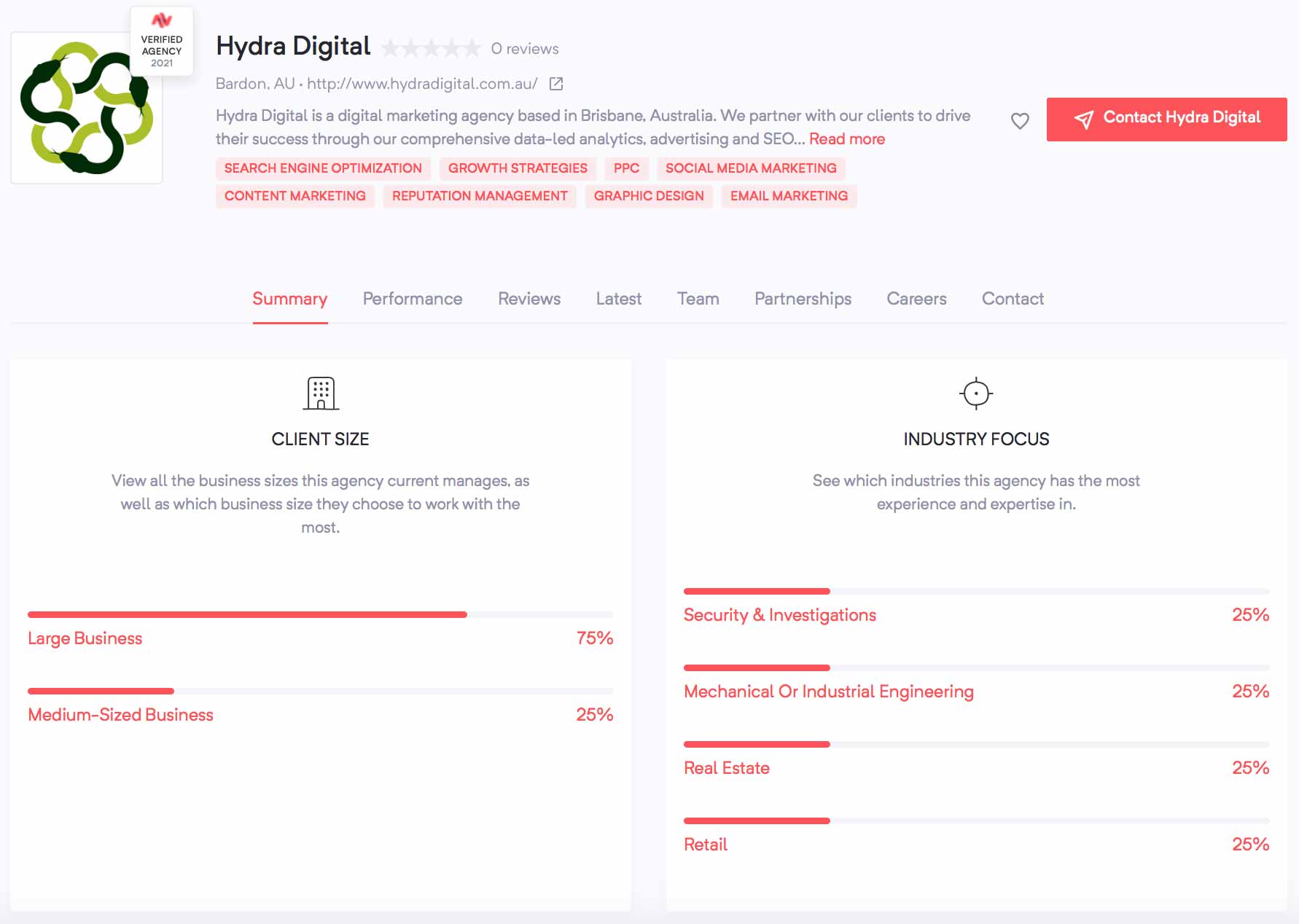Click the Security & Investigations progress bar
Image resolution: width=1299 pixels, height=924 pixels.
pyautogui.click(x=976, y=592)
